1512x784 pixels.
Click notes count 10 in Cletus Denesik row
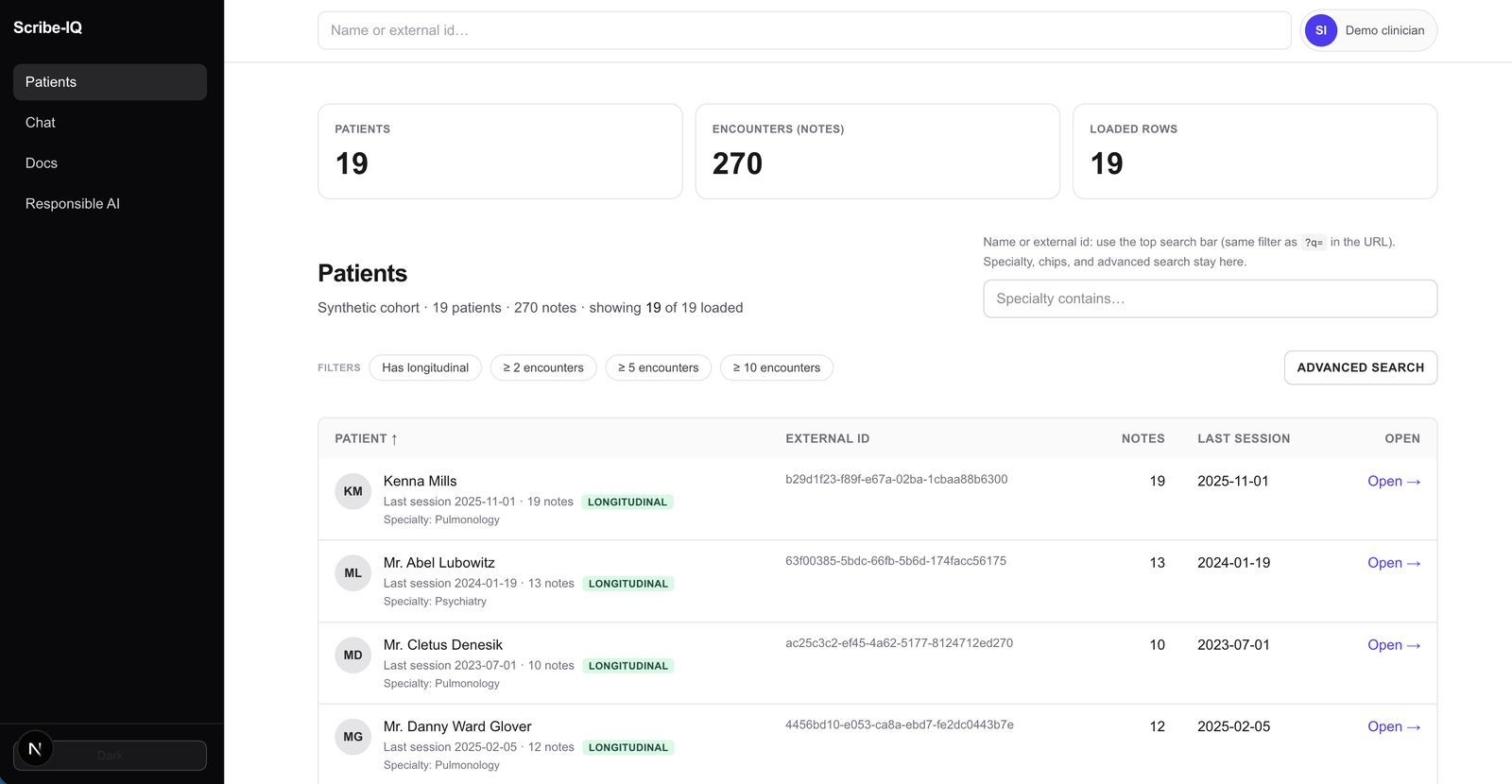(x=1157, y=645)
